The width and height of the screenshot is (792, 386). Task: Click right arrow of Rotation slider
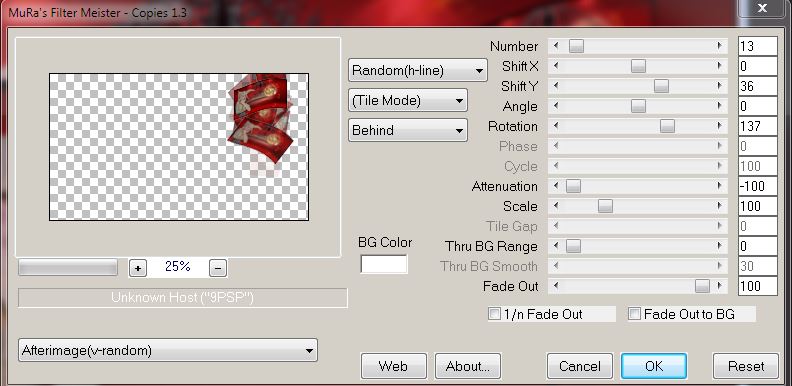tap(719, 126)
